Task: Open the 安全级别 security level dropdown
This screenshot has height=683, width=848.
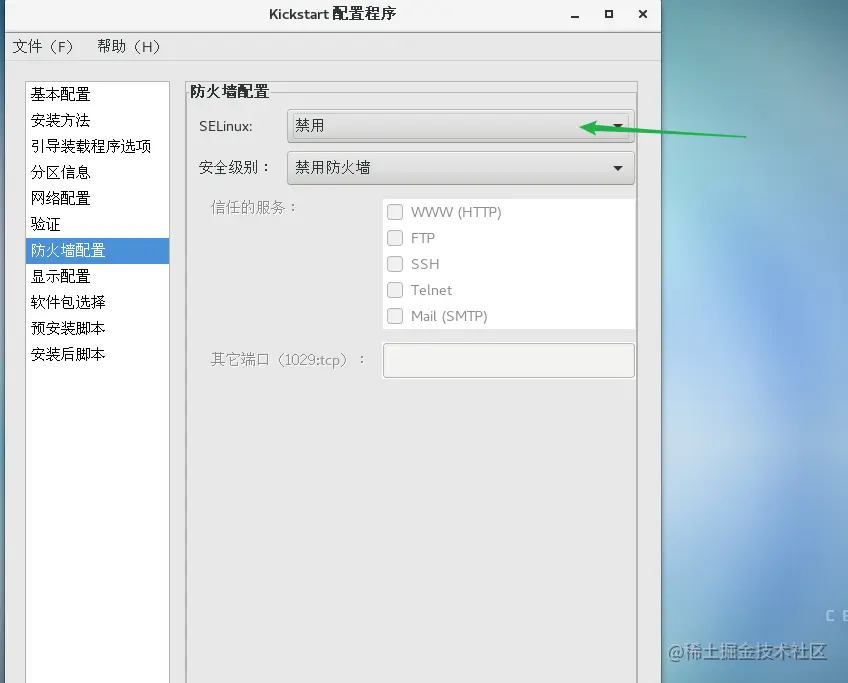Action: pos(460,168)
